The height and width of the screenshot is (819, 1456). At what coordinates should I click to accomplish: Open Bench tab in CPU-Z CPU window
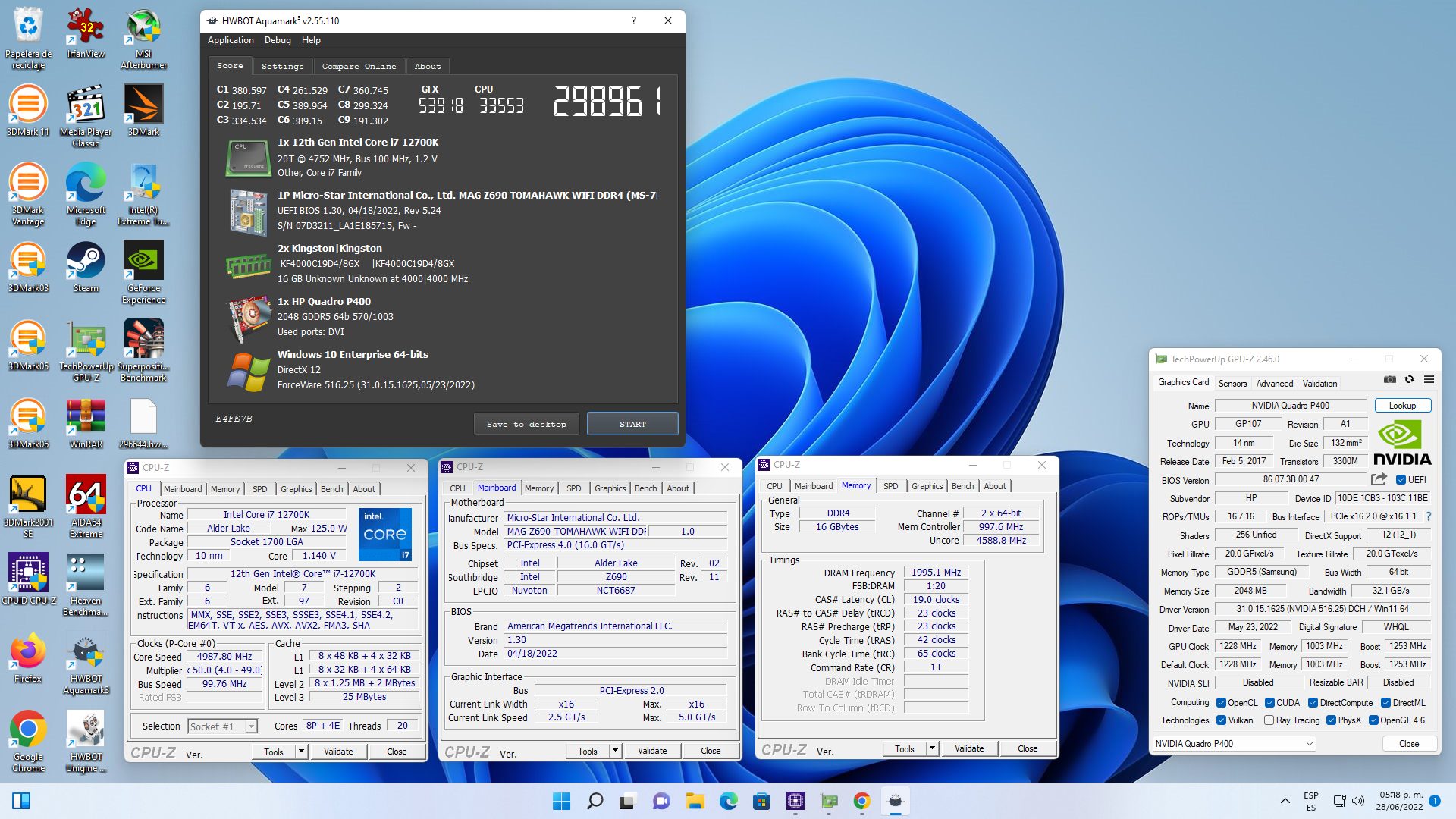coord(331,489)
